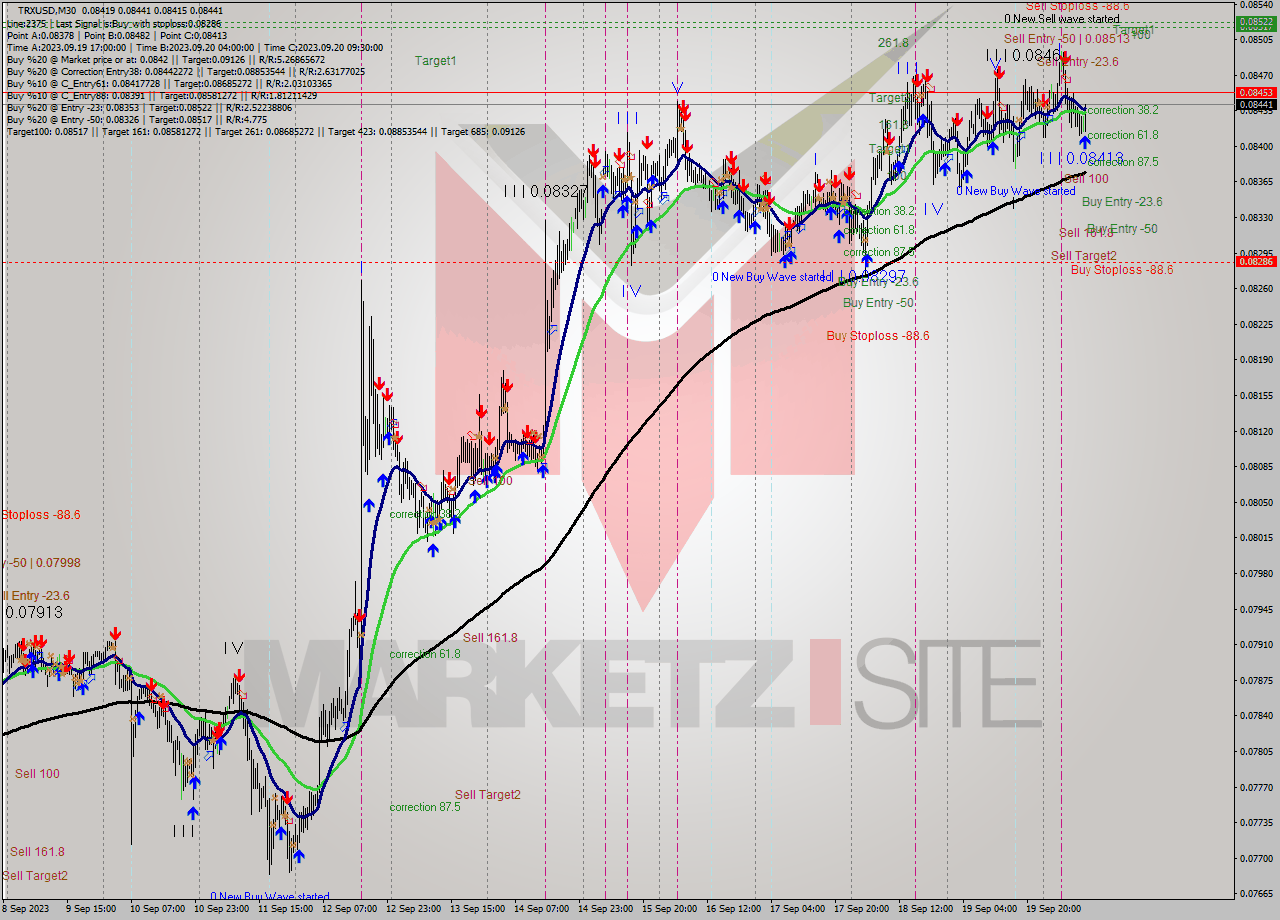This screenshot has width=1280, height=920.
Task: Click the 0.07770 price axis value
Action: point(1256,787)
